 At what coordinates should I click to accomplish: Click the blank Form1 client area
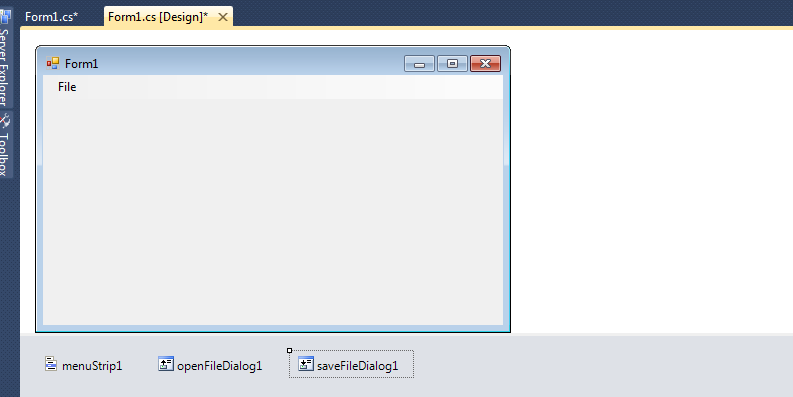tap(273, 211)
